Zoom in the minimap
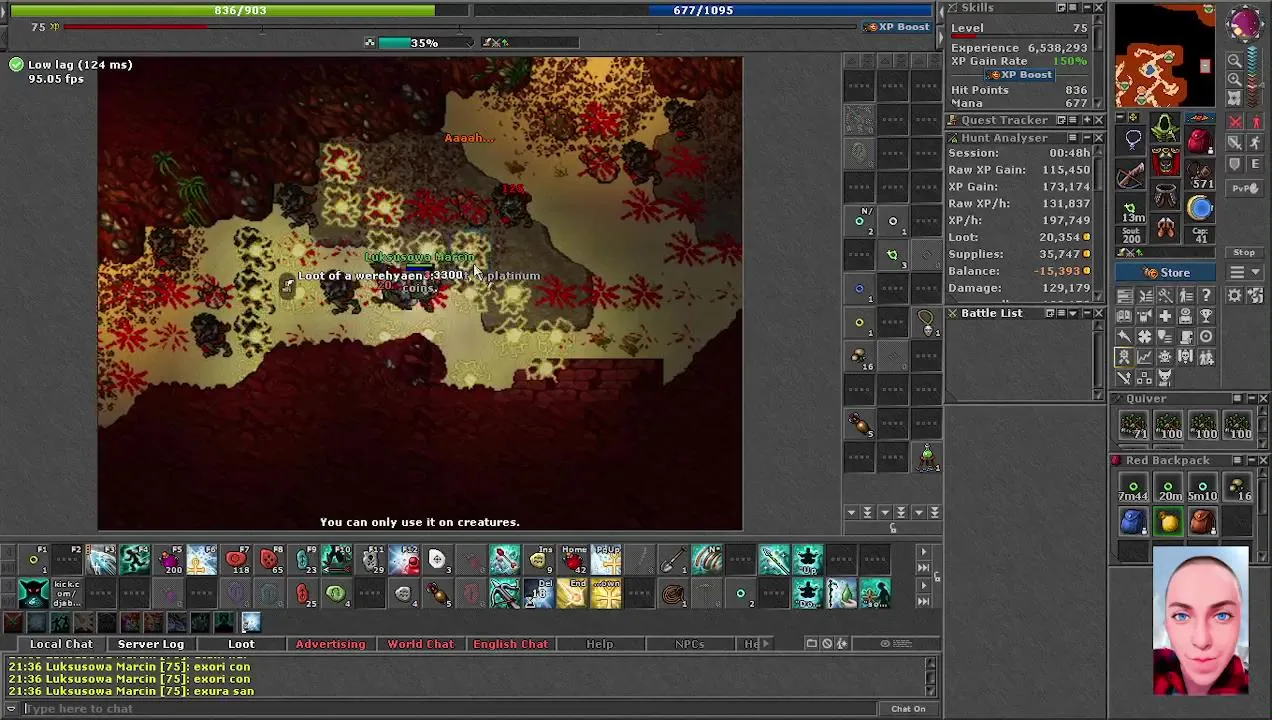The image size is (1272, 720). (x=1235, y=79)
